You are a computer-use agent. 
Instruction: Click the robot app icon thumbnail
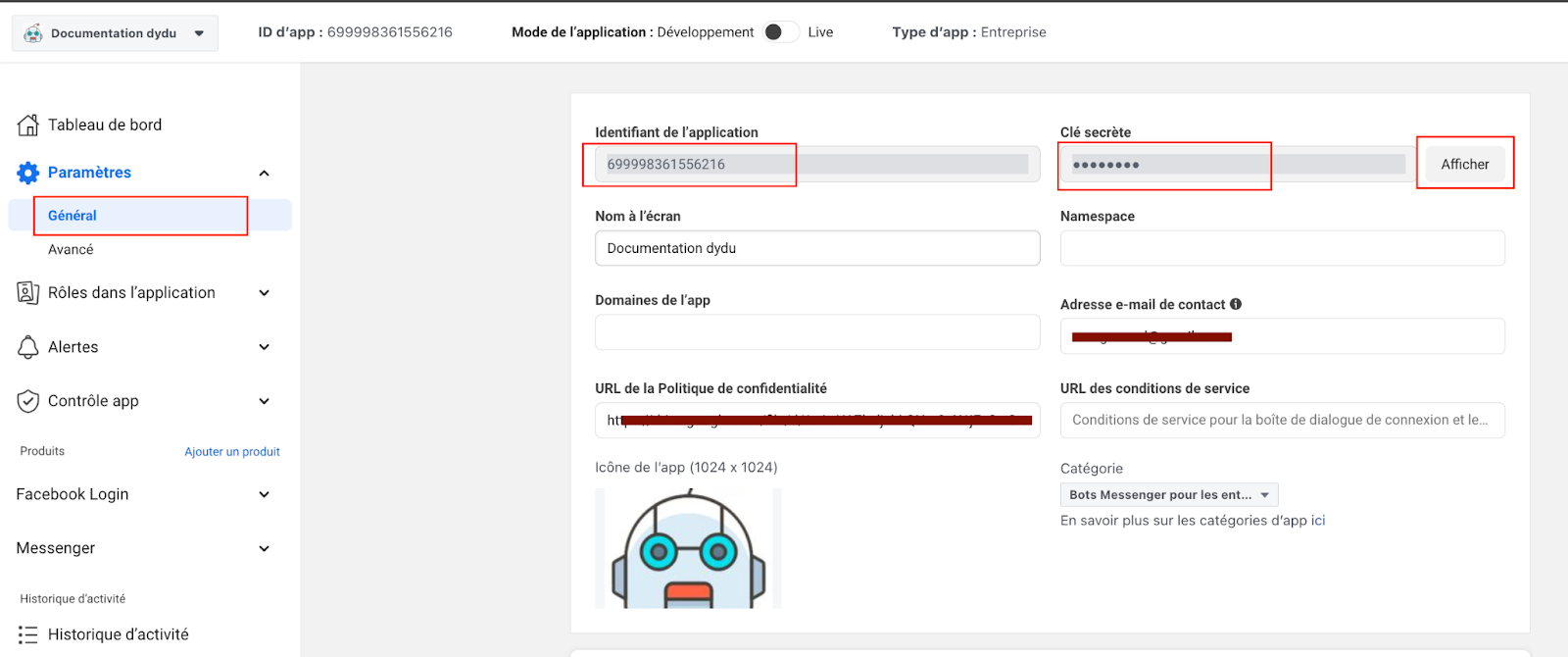click(x=688, y=548)
